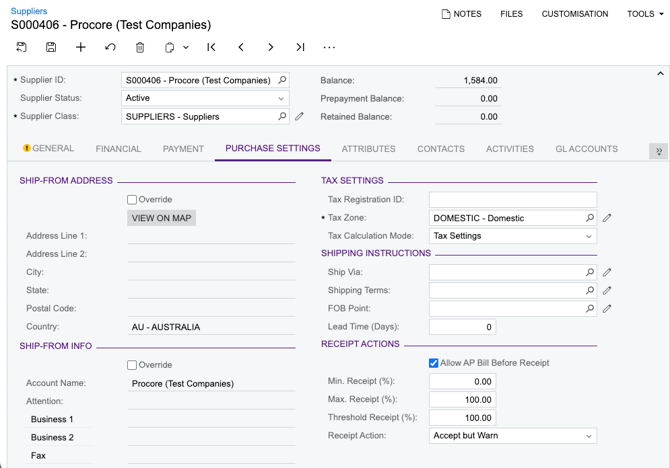670x468 pixels.
Task: Enable Override under Ship-From Address
Action: click(x=132, y=200)
